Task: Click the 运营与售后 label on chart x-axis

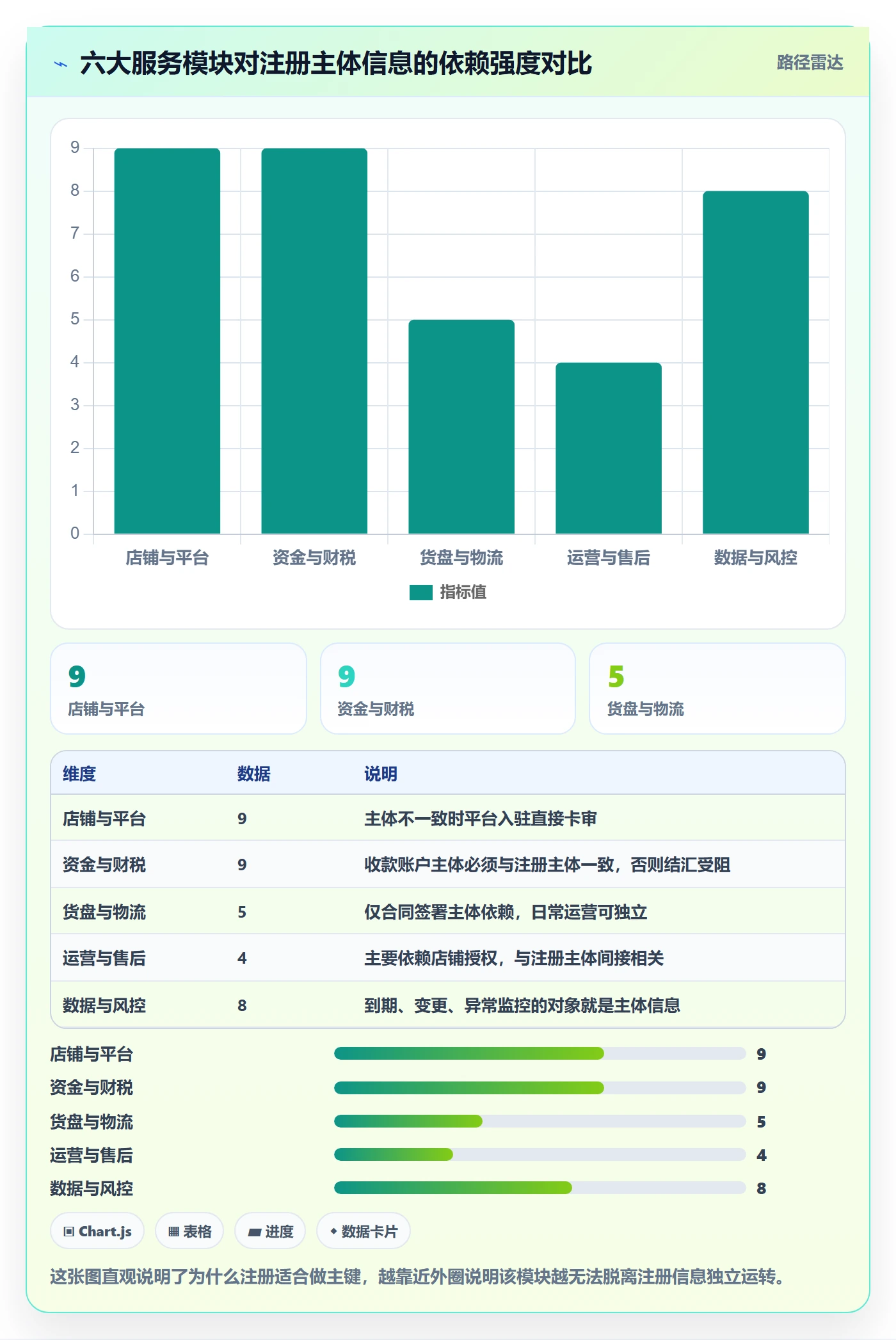Action: pos(609,558)
